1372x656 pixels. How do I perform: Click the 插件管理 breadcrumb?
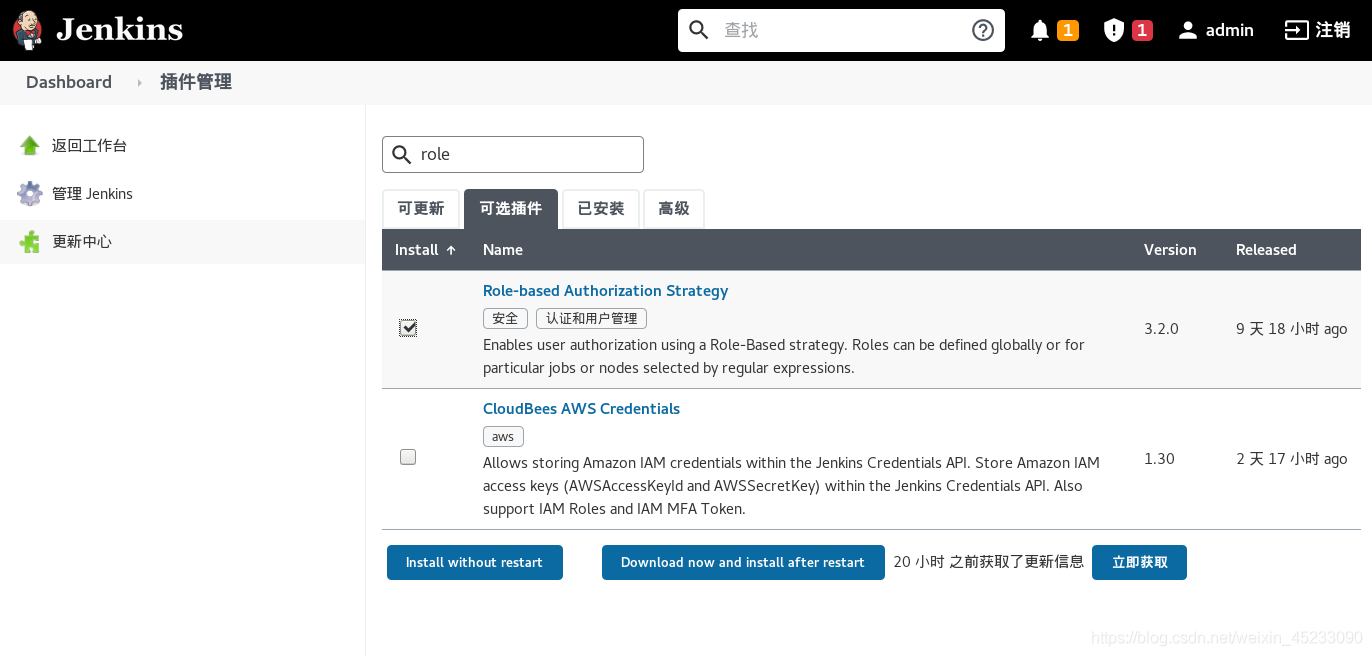(196, 82)
